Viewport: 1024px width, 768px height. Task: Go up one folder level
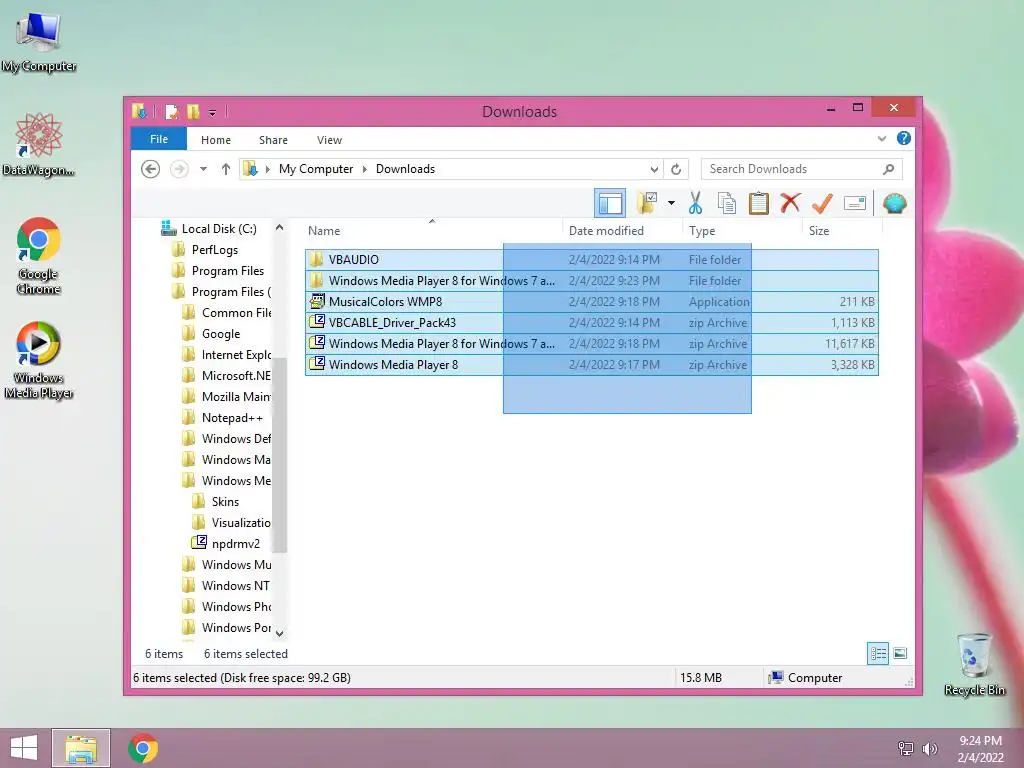click(x=226, y=169)
